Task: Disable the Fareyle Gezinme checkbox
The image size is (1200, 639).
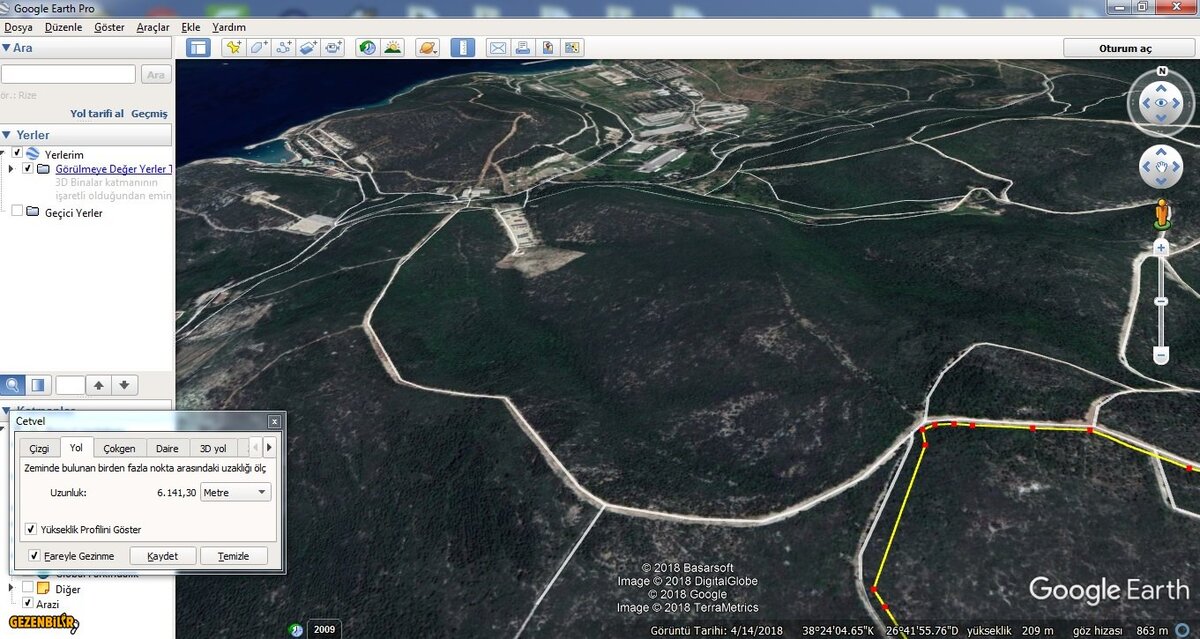Action: (35, 555)
